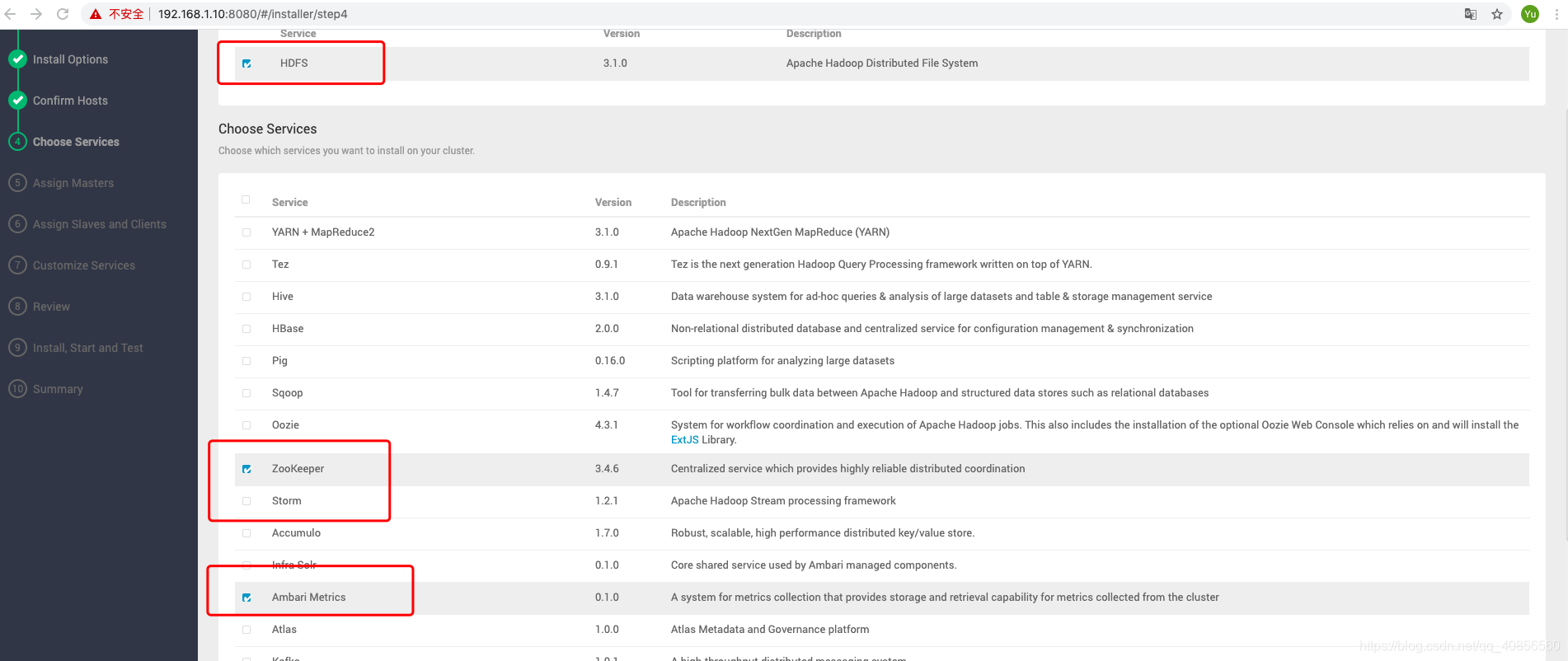The image size is (1568, 661).
Task: Click the Sqoop service name
Action: click(288, 393)
